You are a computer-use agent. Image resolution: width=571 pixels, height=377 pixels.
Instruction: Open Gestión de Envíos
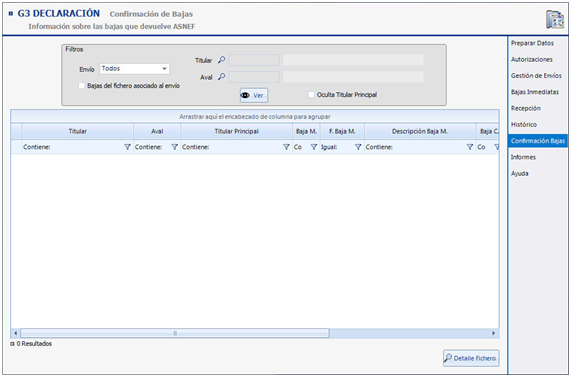536,76
